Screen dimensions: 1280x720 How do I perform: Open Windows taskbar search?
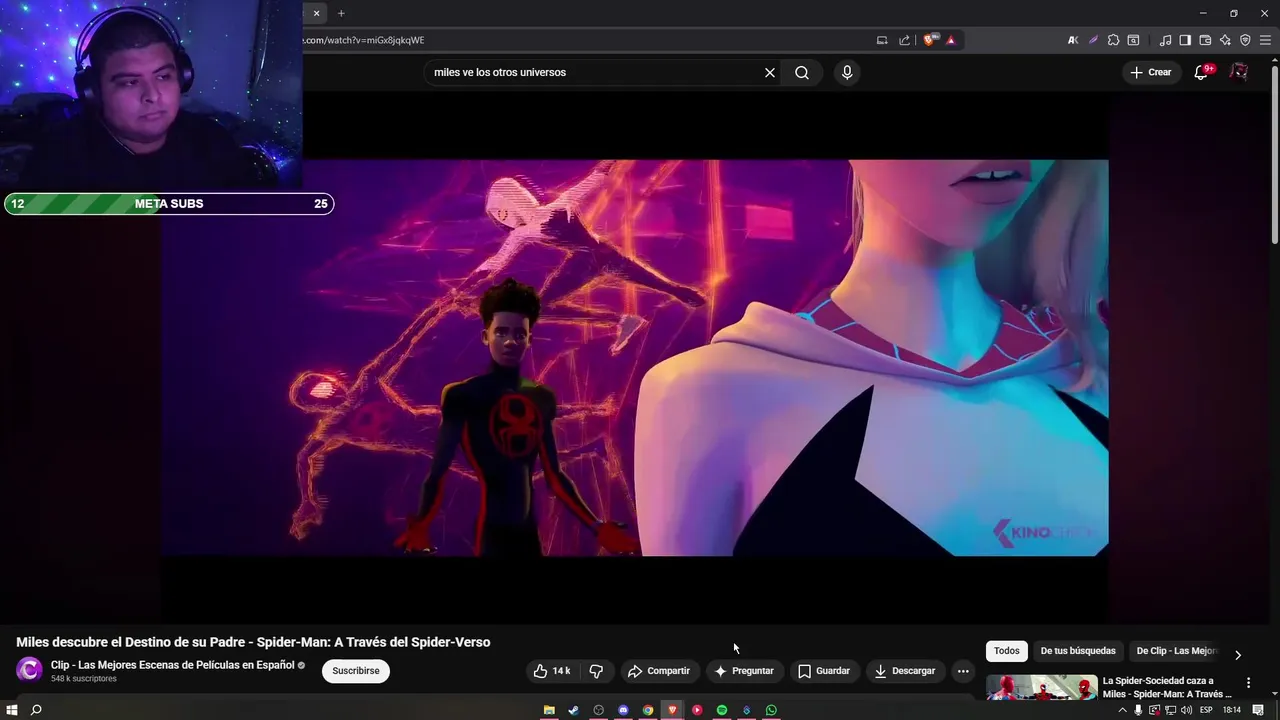36,710
